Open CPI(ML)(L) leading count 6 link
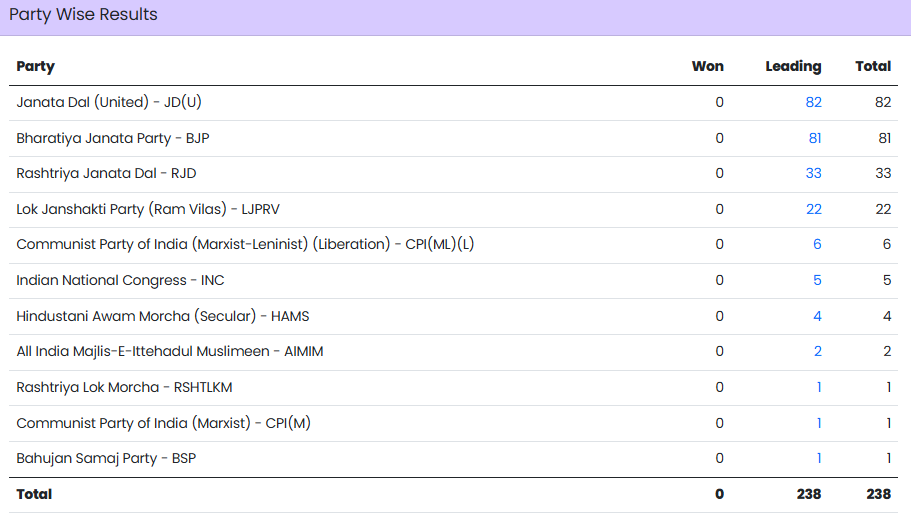 817,244
